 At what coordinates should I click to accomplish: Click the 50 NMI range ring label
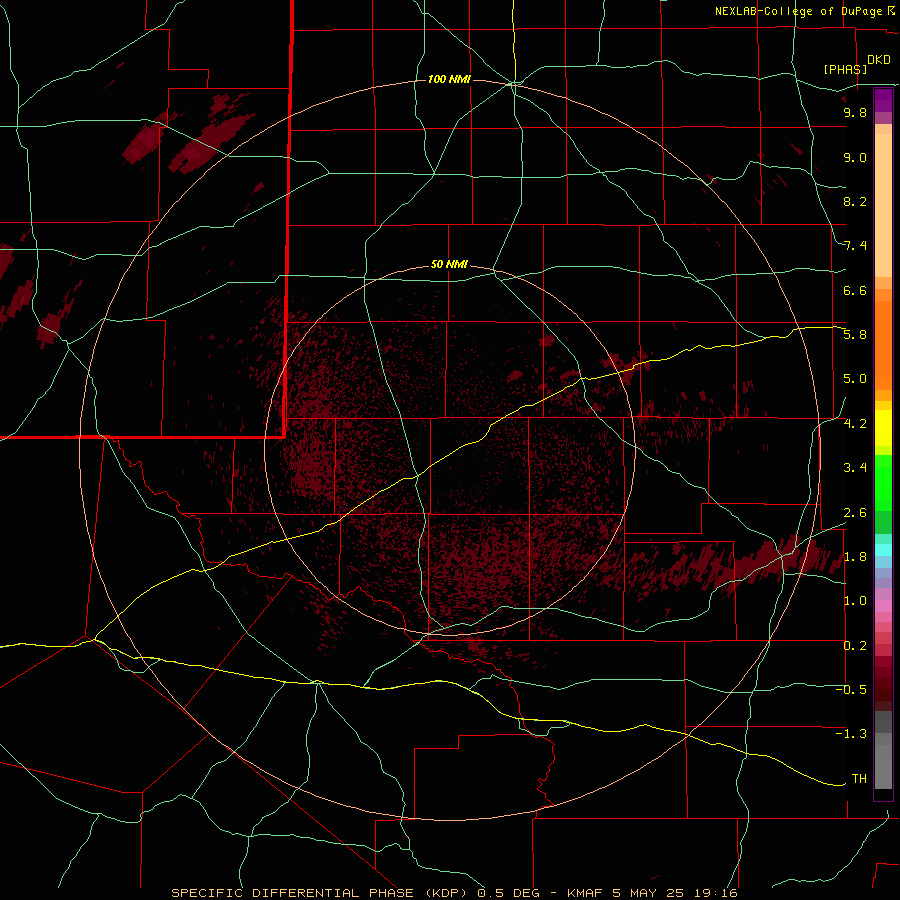click(x=449, y=264)
